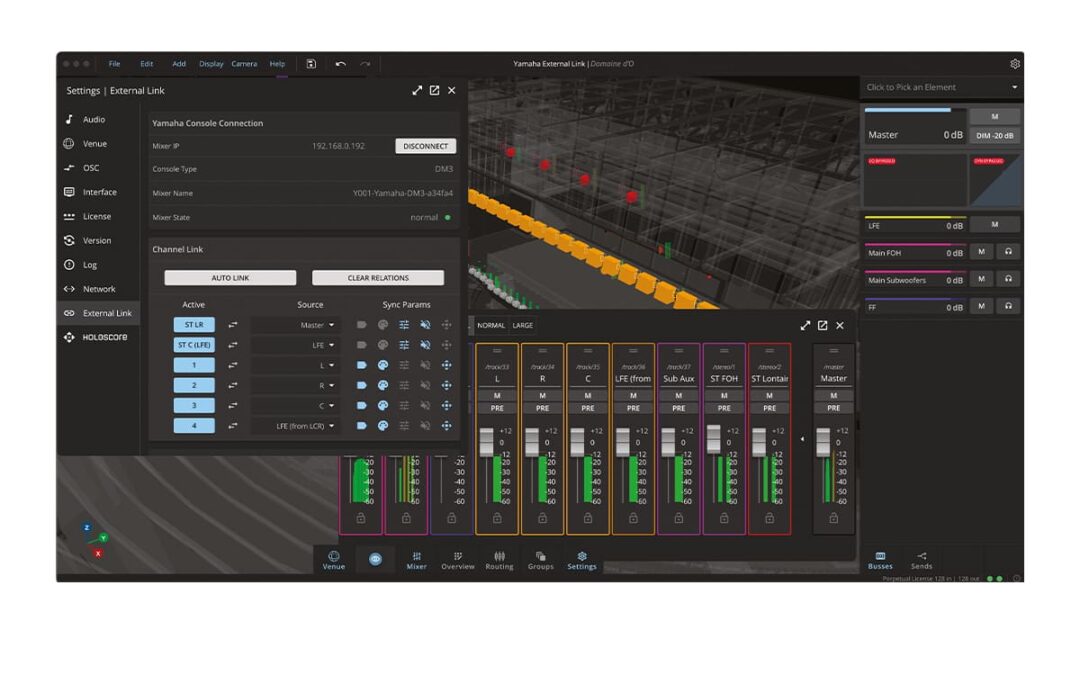Click the undo arrow in top toolbar
The width and height of the screenshot is (1080, 675).
pos(340,64)
